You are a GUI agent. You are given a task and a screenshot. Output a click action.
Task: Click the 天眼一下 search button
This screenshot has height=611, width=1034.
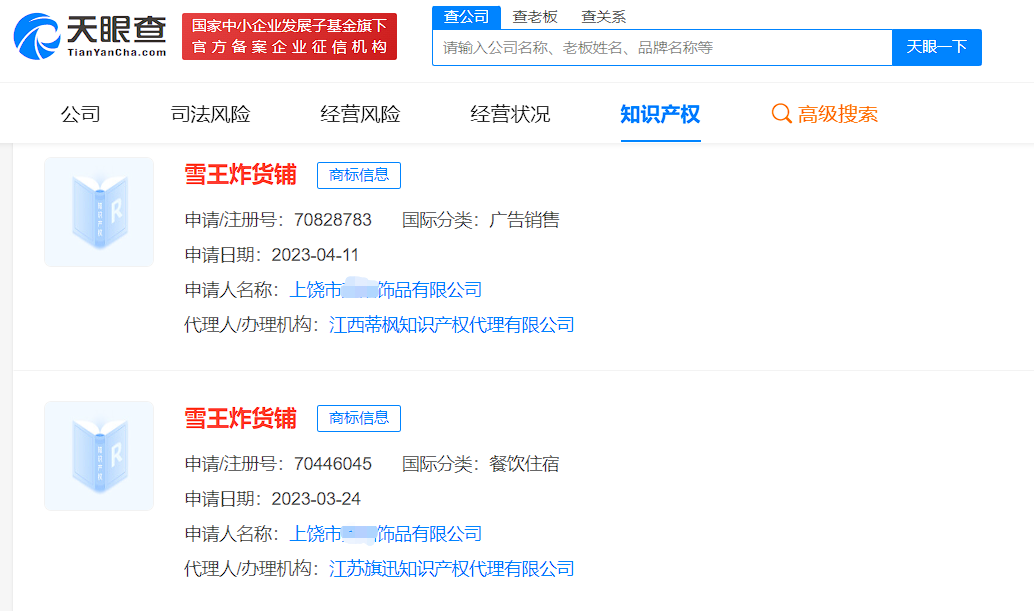[x=936, y=47]
